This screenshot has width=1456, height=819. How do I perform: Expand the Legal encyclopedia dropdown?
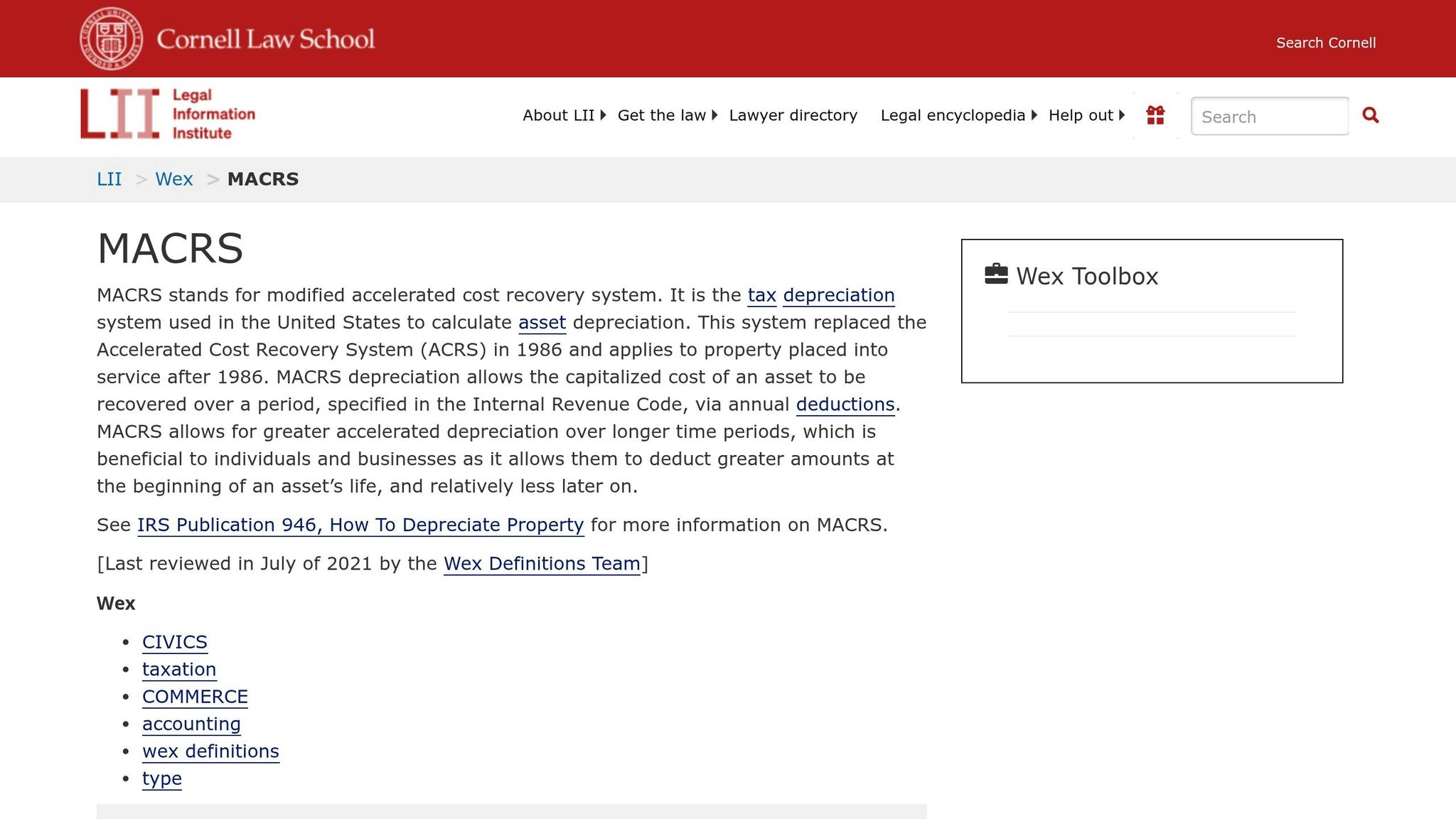click(958, 115)
